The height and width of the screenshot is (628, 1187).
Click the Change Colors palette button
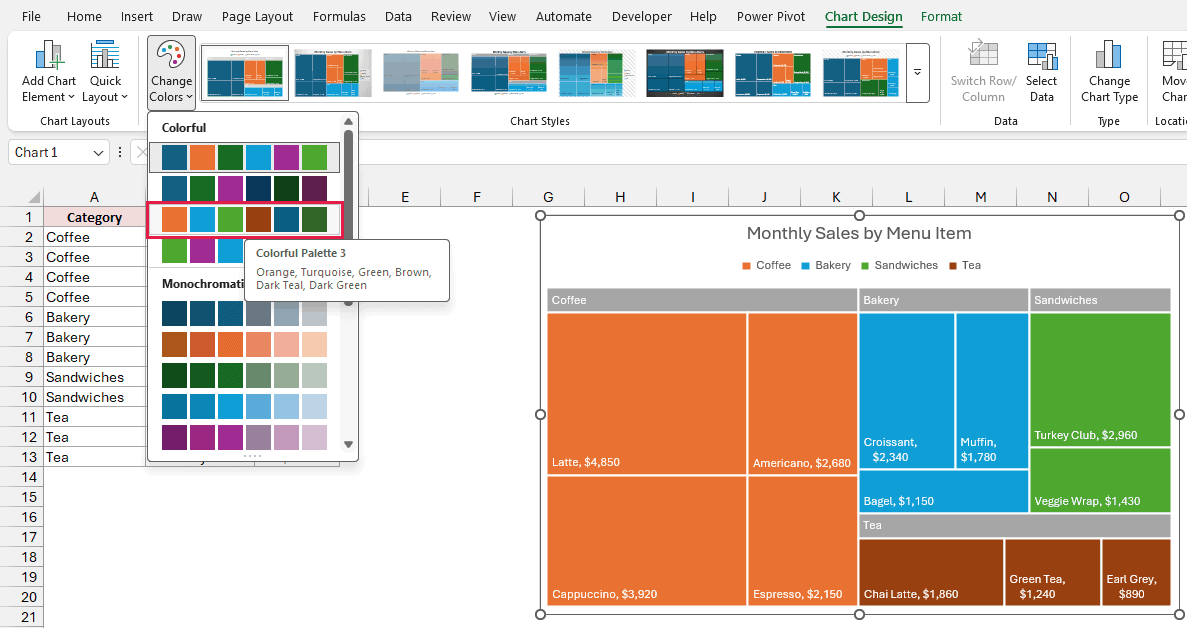[x=171, y=72]
